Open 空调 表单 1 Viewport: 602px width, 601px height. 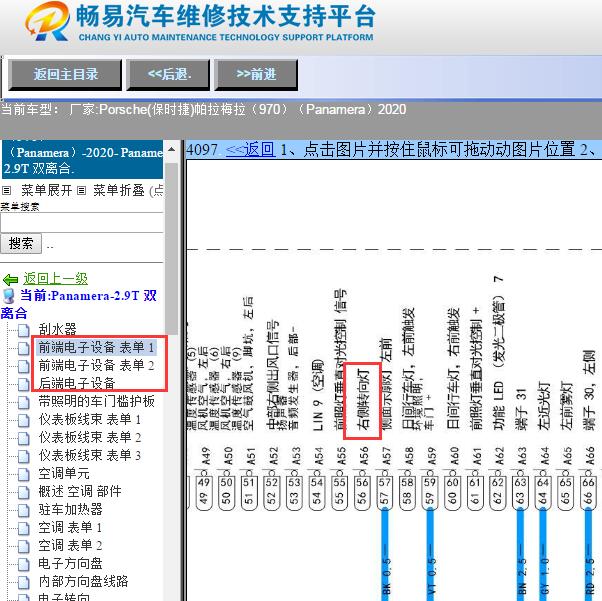tap(70, 528)
